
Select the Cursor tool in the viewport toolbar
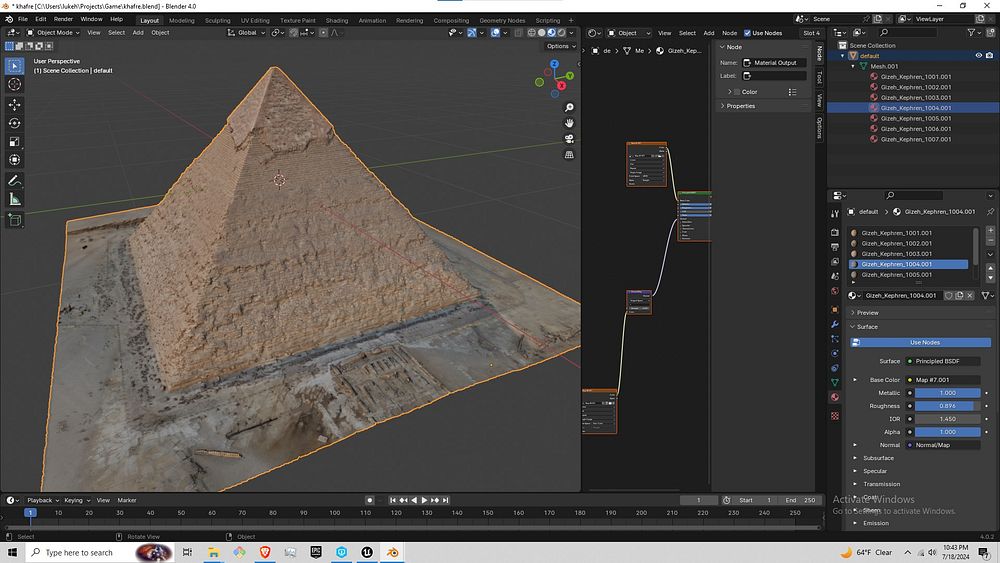tap(15, 85)
